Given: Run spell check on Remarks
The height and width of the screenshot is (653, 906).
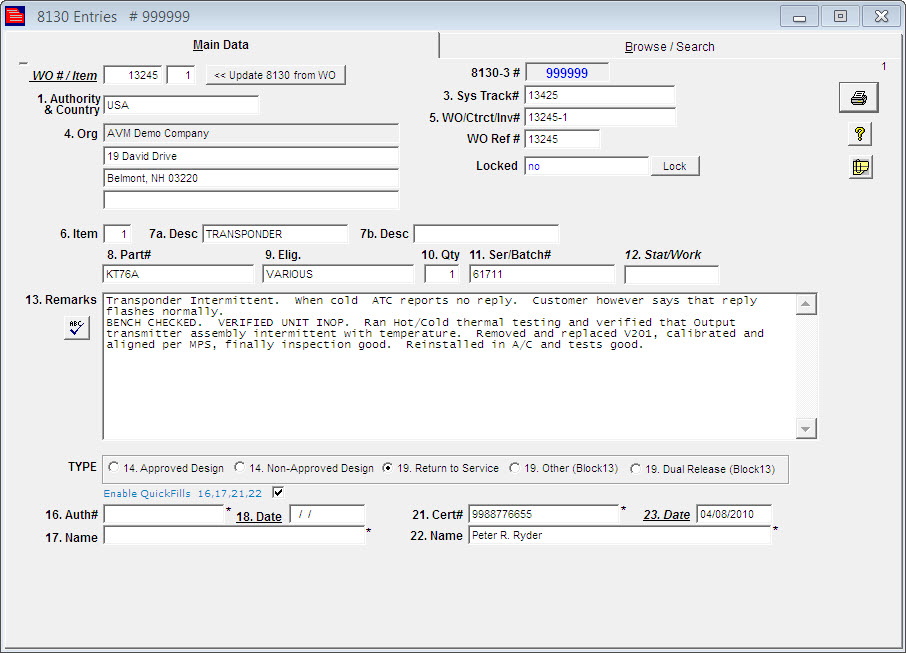Looking at the screenshot, I should pos(76,327).
